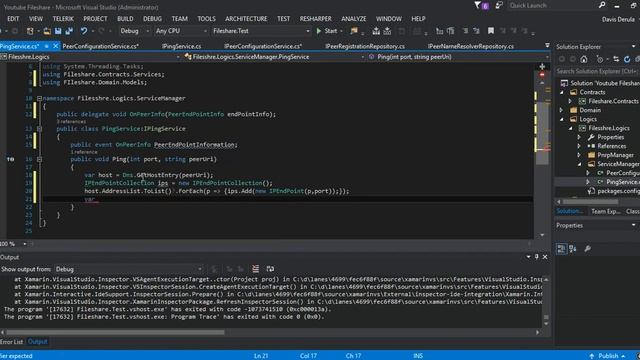Click into the Quick Launch box

552,5
